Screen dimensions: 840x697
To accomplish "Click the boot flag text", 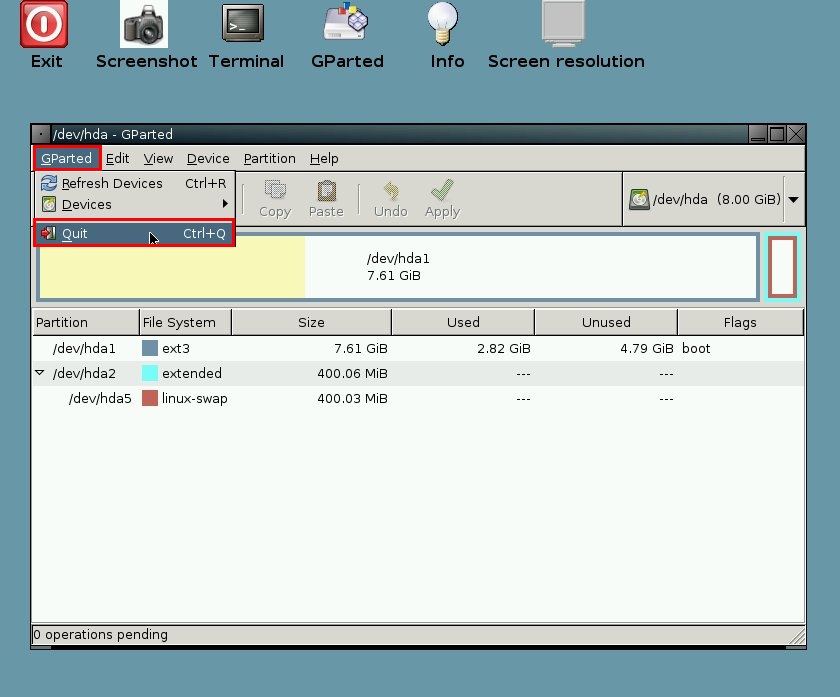I will click(x=696, y=348).
